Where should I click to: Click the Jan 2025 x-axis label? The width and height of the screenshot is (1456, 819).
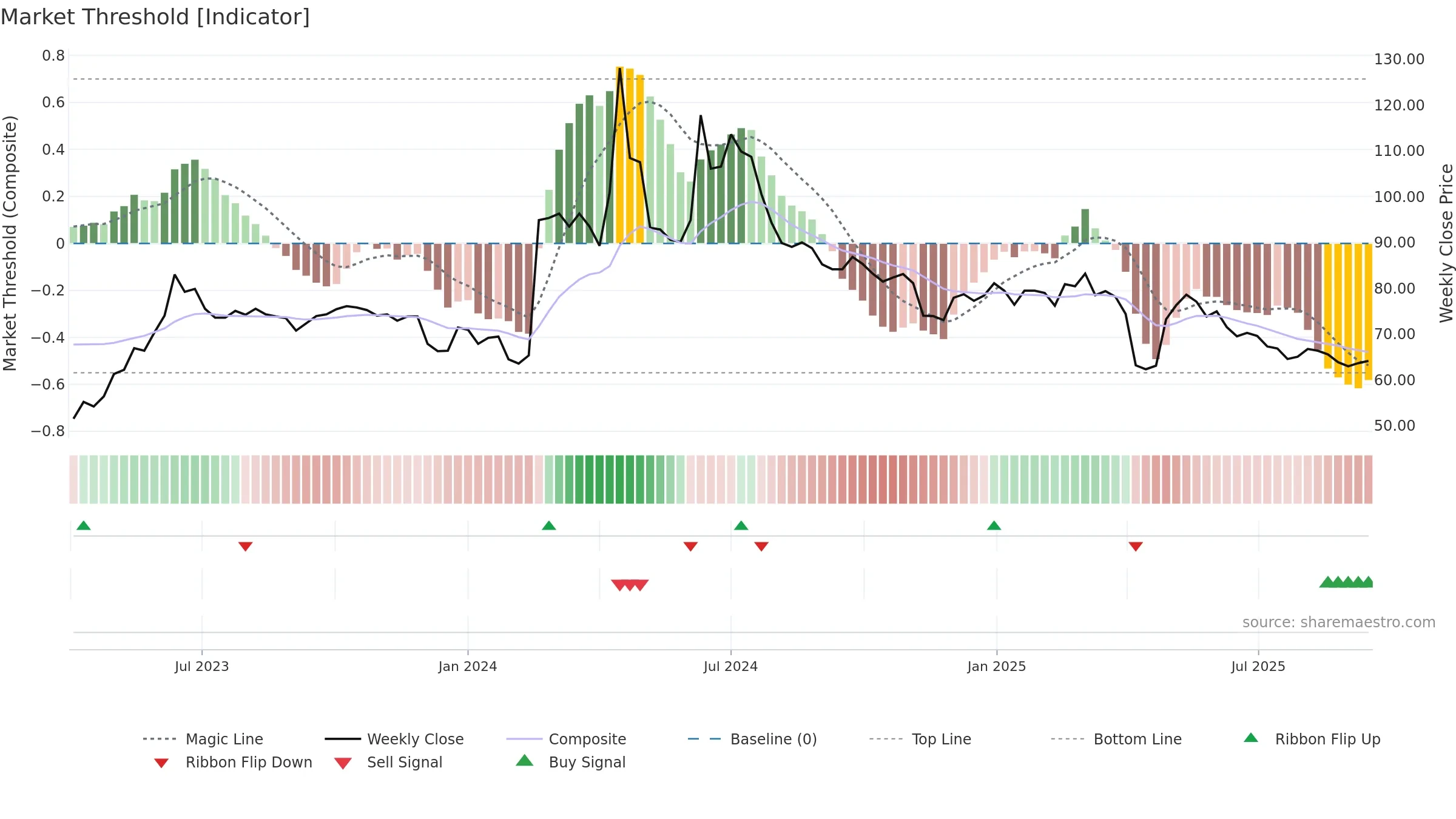(997, 666)
